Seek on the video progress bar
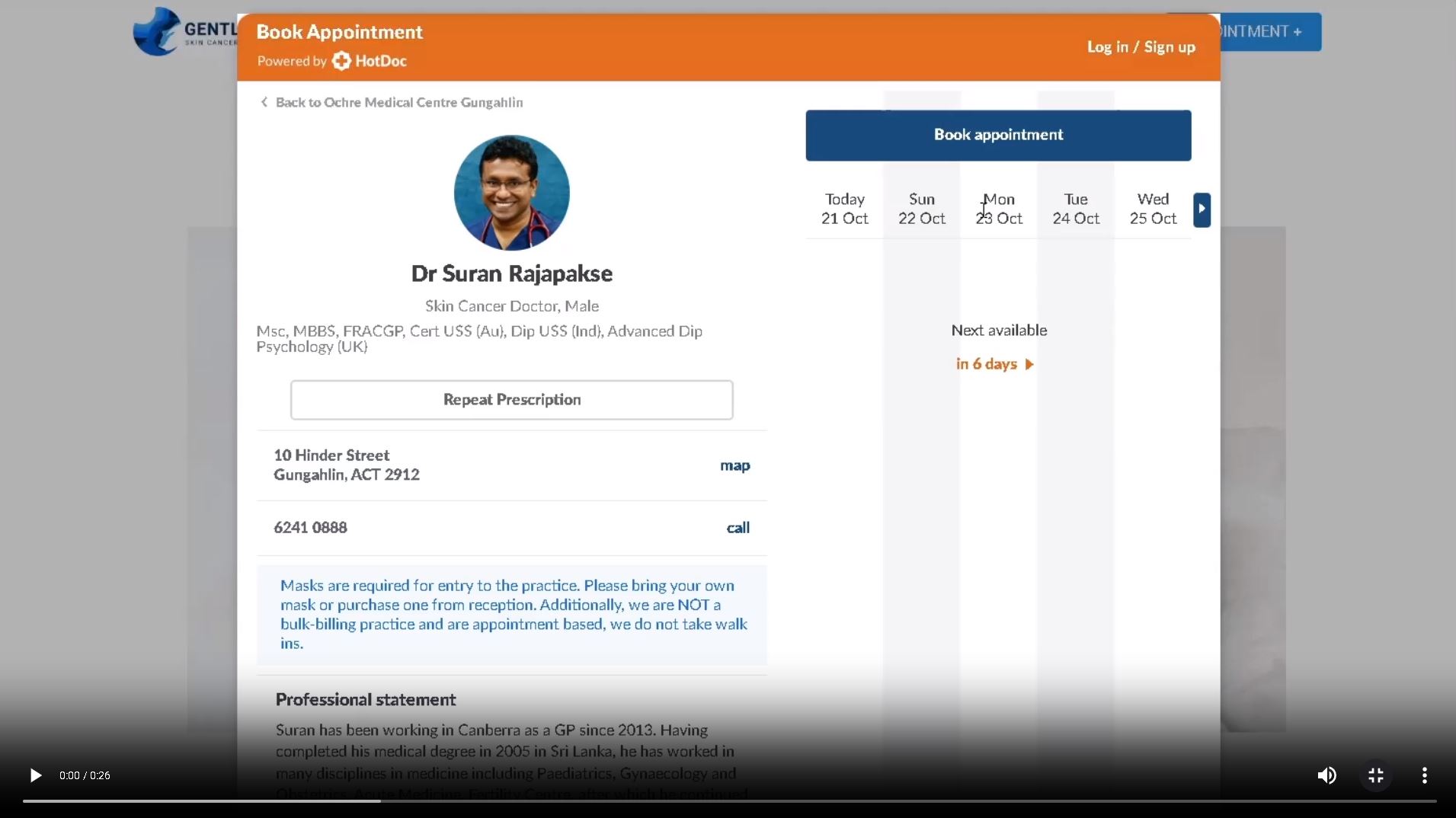This screenshot has height=818, width=1456. click(728, 800)
